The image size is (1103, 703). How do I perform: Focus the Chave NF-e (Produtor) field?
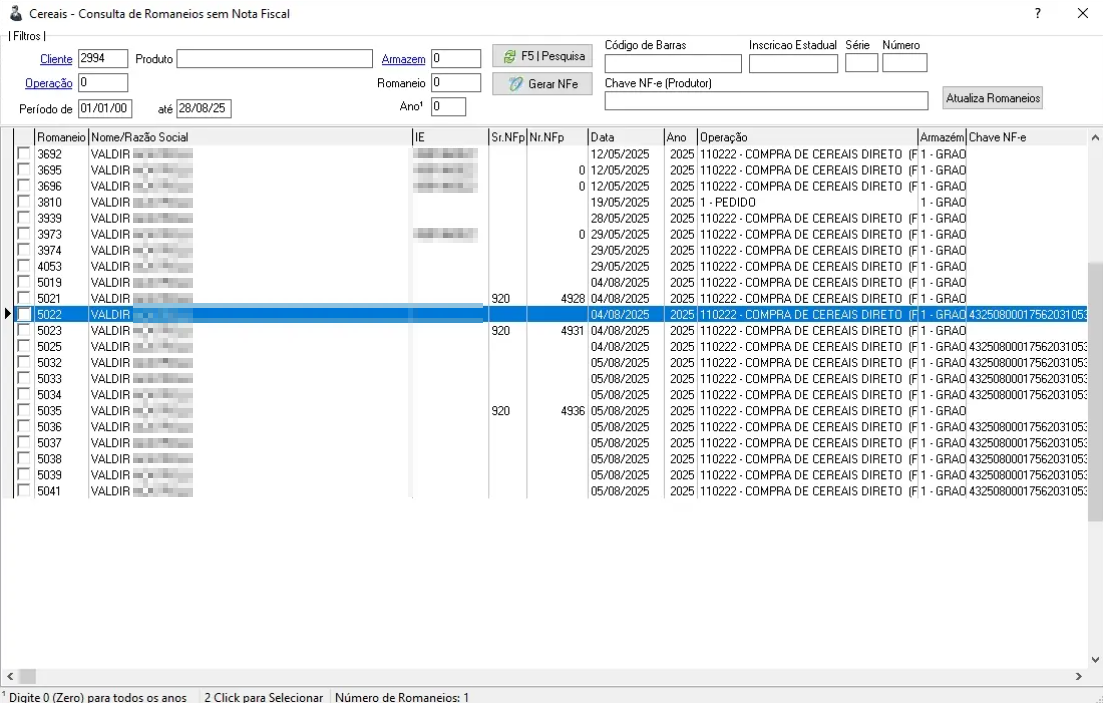point(766,101)
